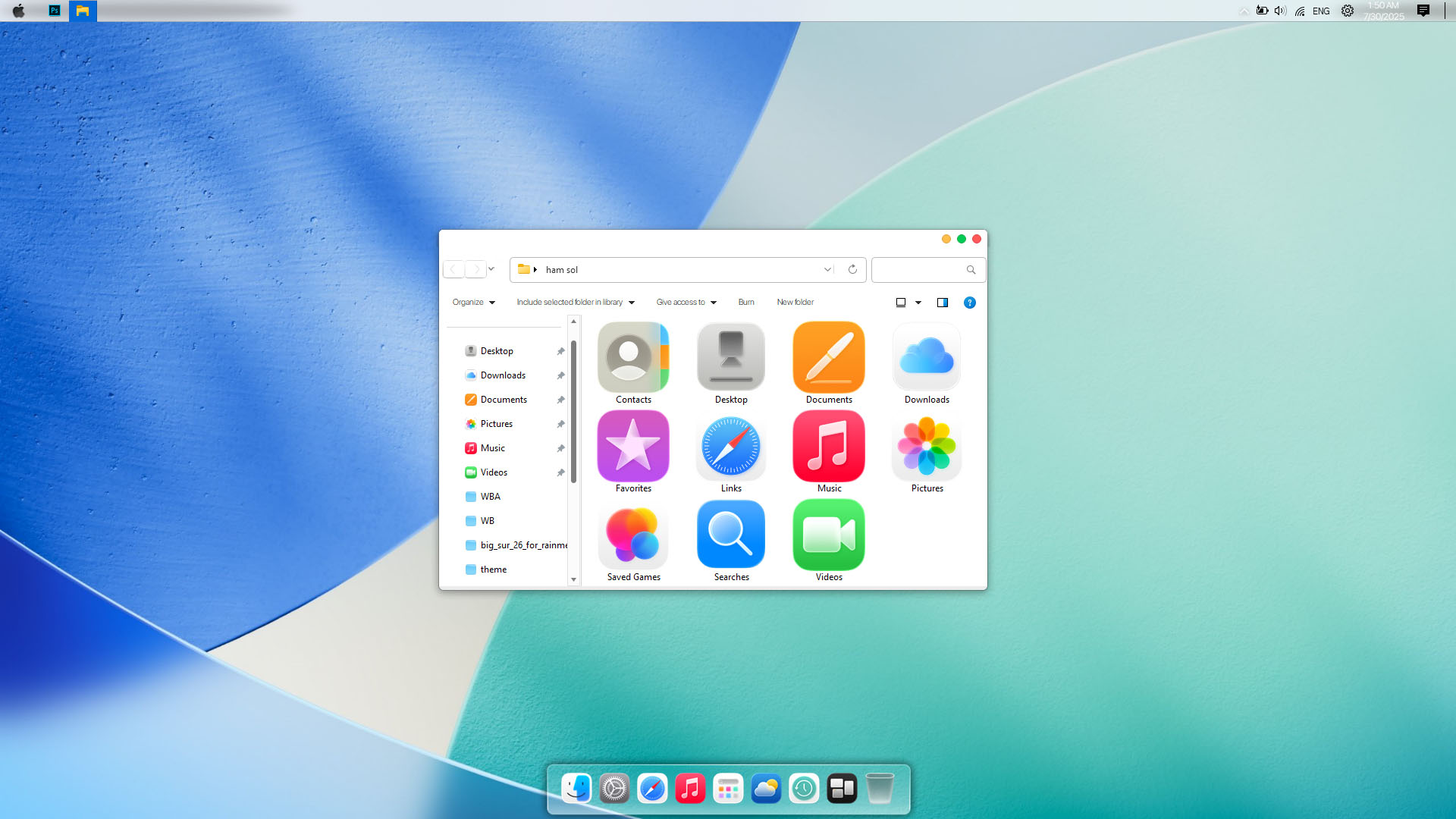1456x819 pixels.
Task: Open the Links compass folder
Action: coord(730,447)
